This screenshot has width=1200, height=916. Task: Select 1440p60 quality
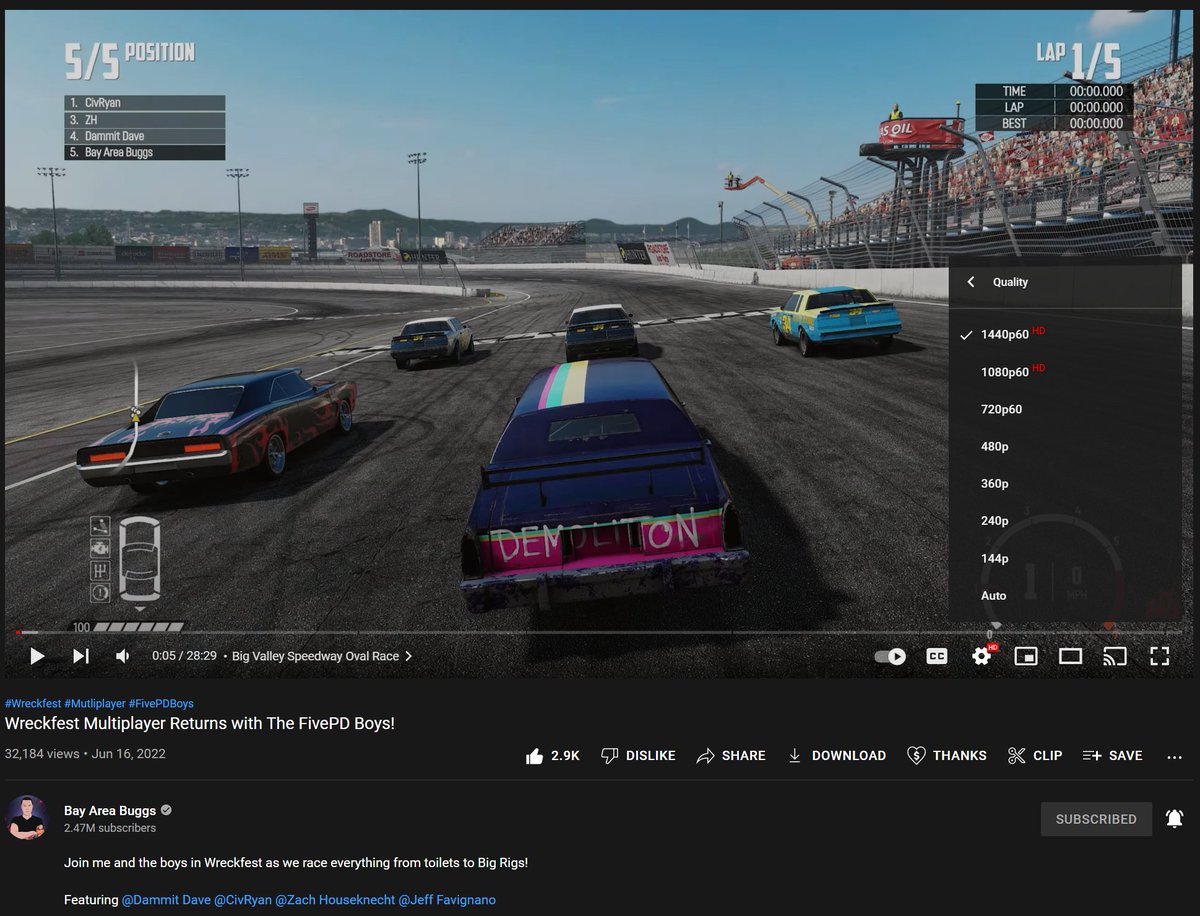click(1064, 334)
